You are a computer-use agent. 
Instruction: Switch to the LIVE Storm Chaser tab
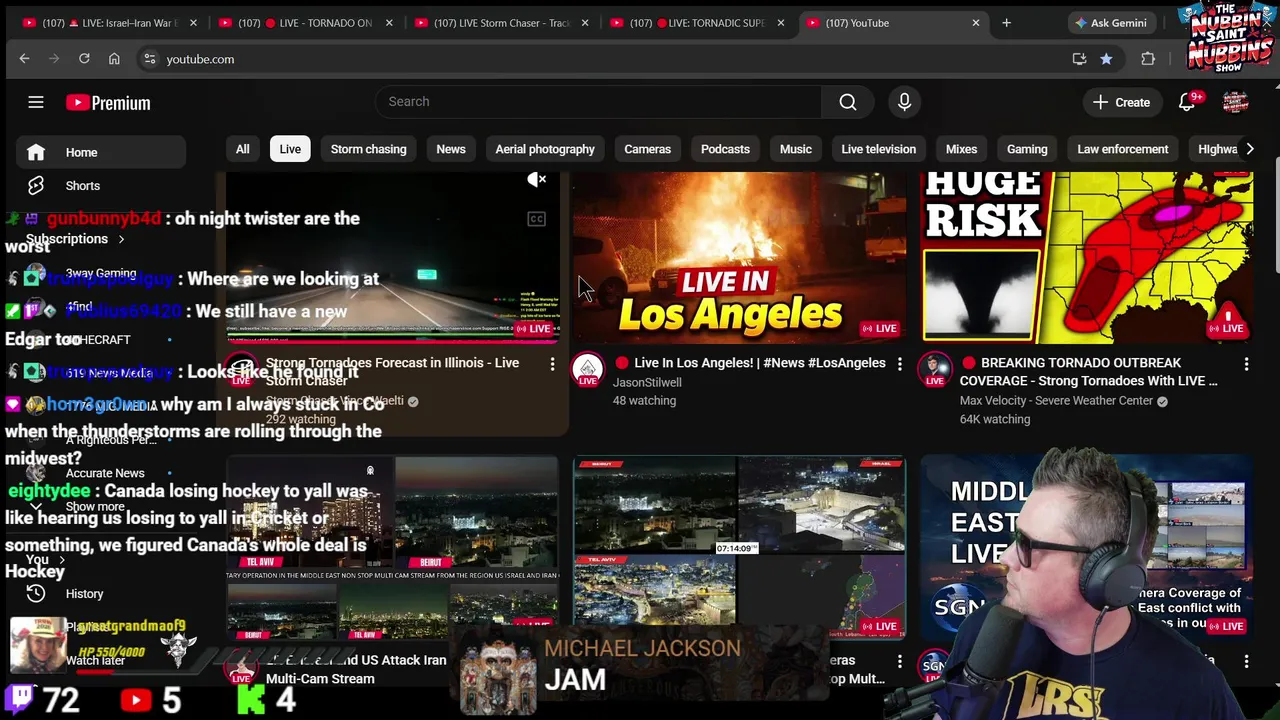click(x=501, y=23)
